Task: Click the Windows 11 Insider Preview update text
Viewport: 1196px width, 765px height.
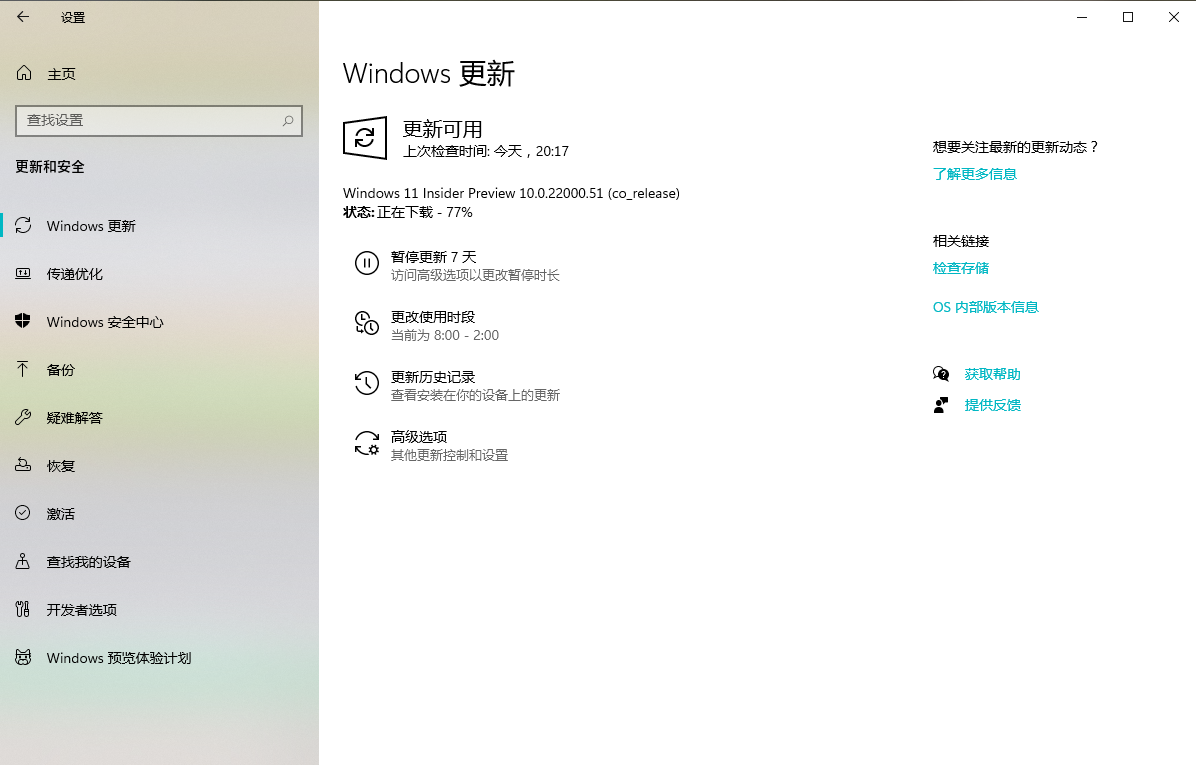Action: pyautogui.click(x=511, y=193)
